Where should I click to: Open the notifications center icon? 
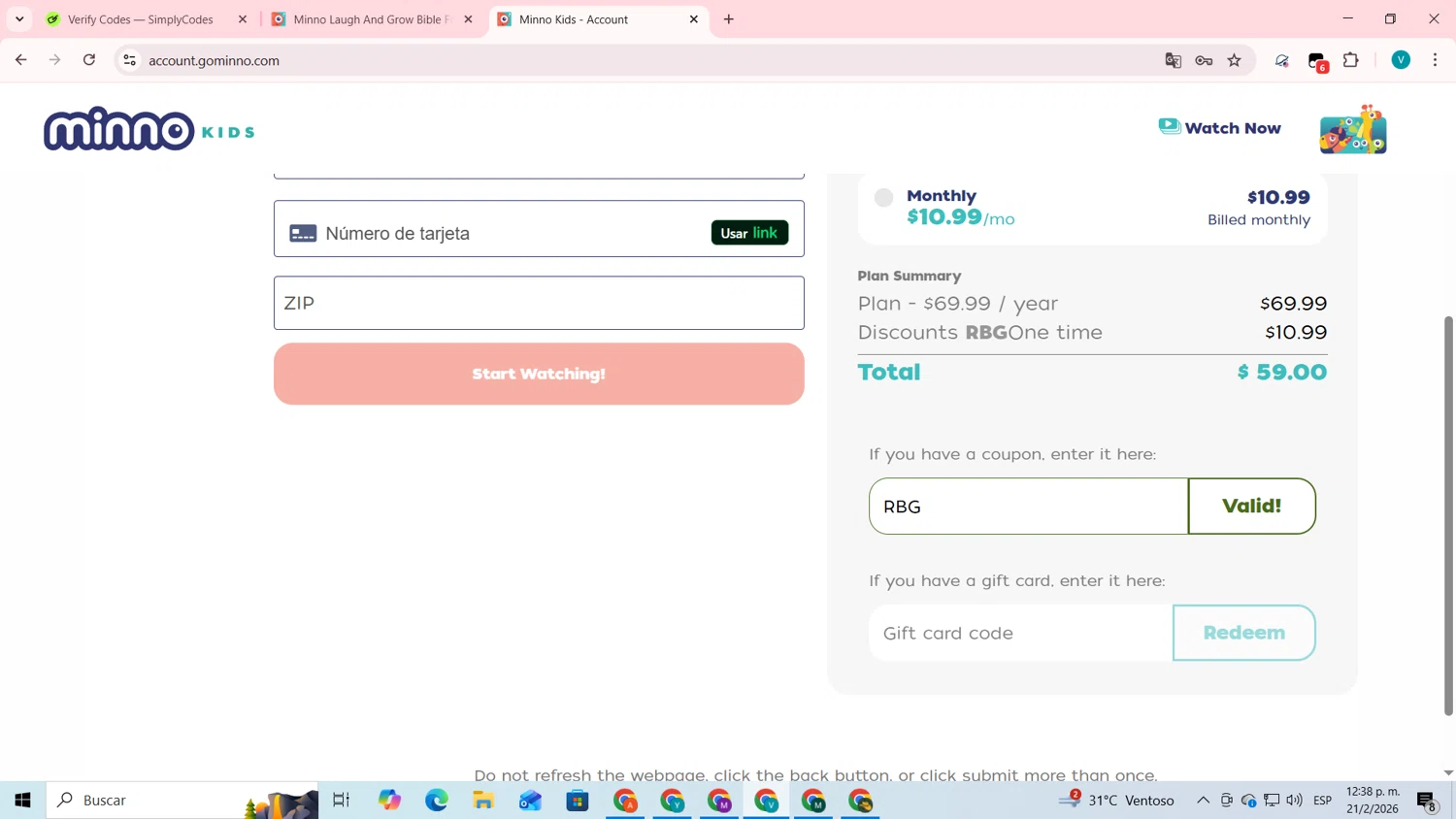[x=1427, y=801]
